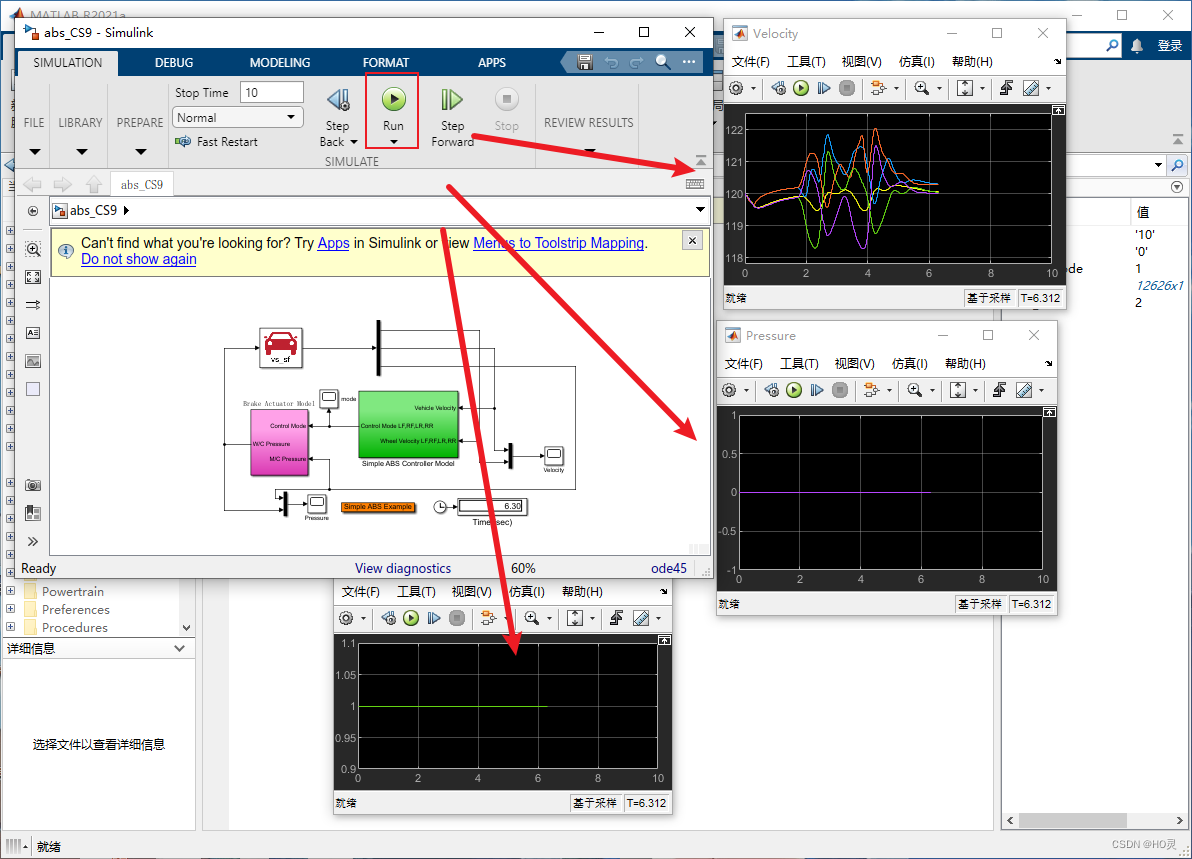The width and height of the screenshot is (1192, 859).
Task: Click Step Forward in Velocity scope toolbar
Action: (823, 88)
